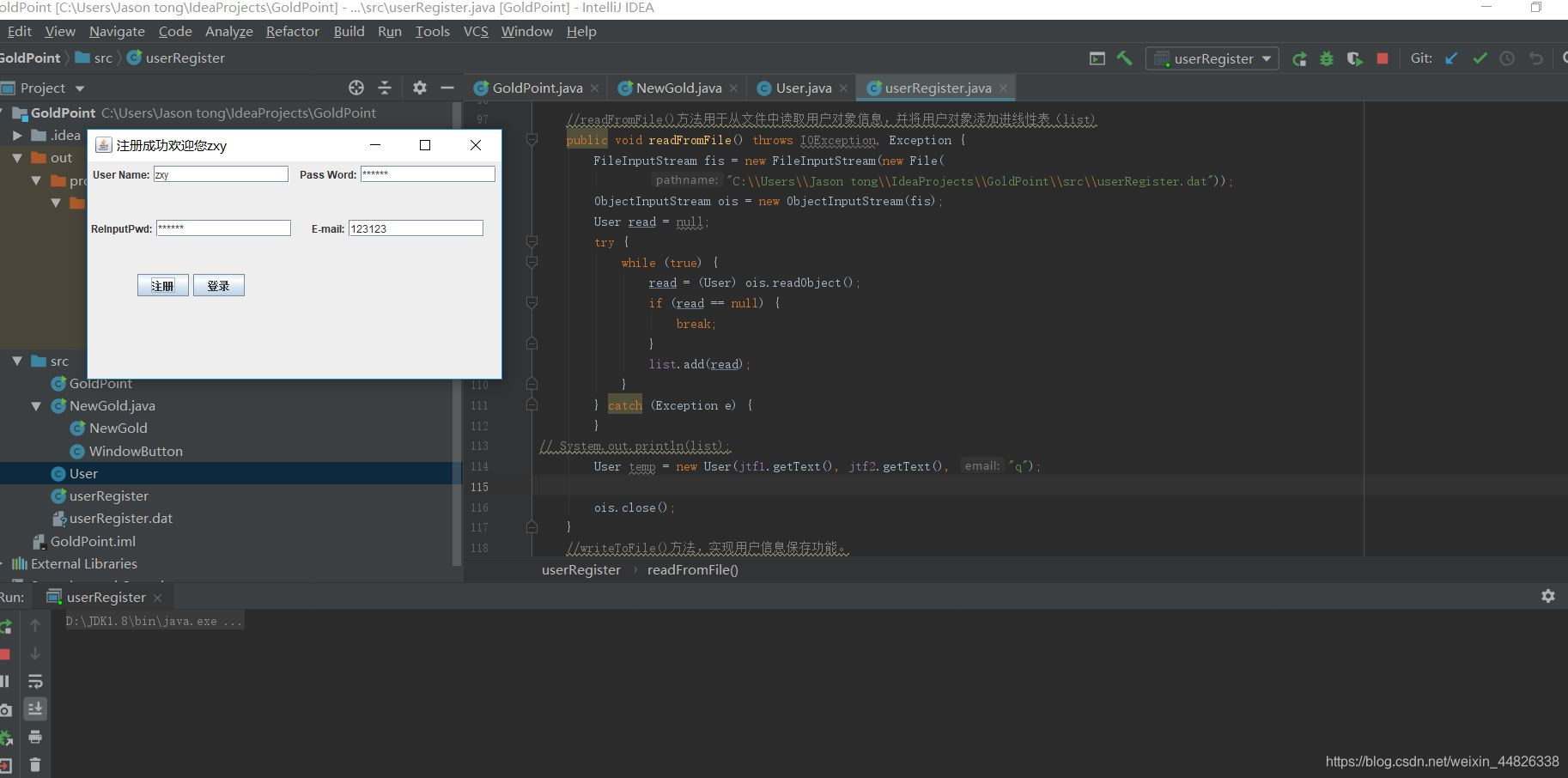Toggle code fold at line 111 catch
This screenshot has width=1568, height=778.
[x=532, y=404]
